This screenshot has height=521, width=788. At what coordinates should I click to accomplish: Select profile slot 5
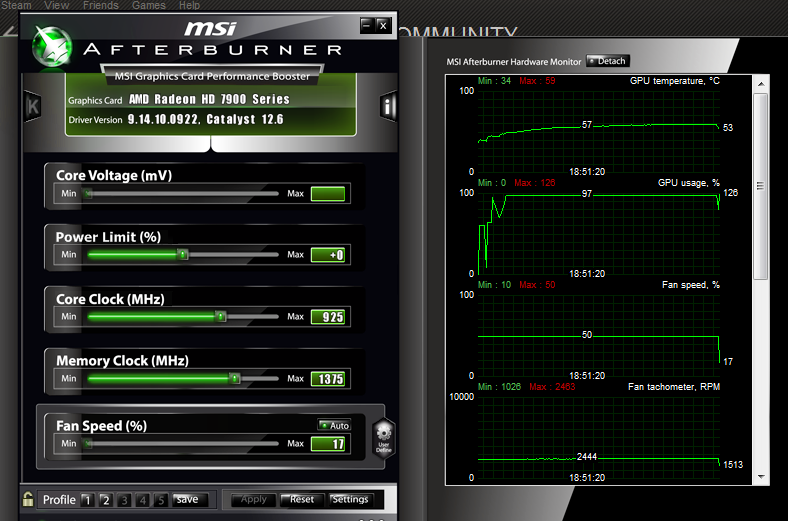point(159,499)
